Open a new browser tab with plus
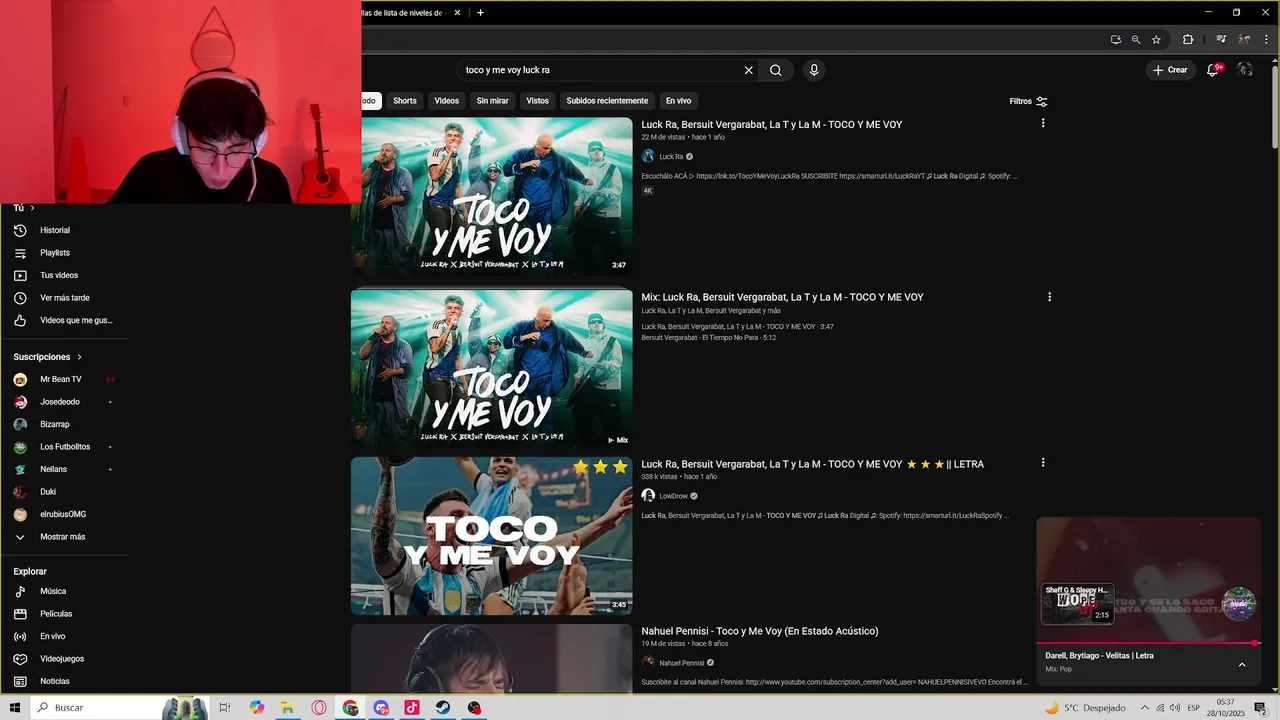This screenshot has height=720, width=1280. [x=480, y=13]
